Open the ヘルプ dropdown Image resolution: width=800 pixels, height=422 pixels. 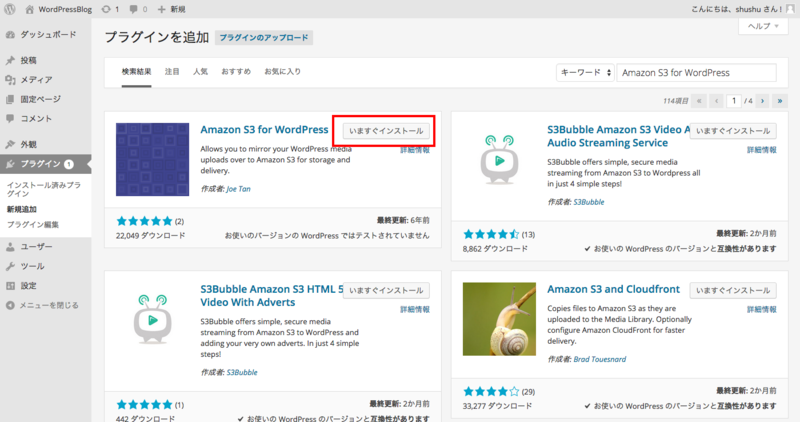point(763,26)
